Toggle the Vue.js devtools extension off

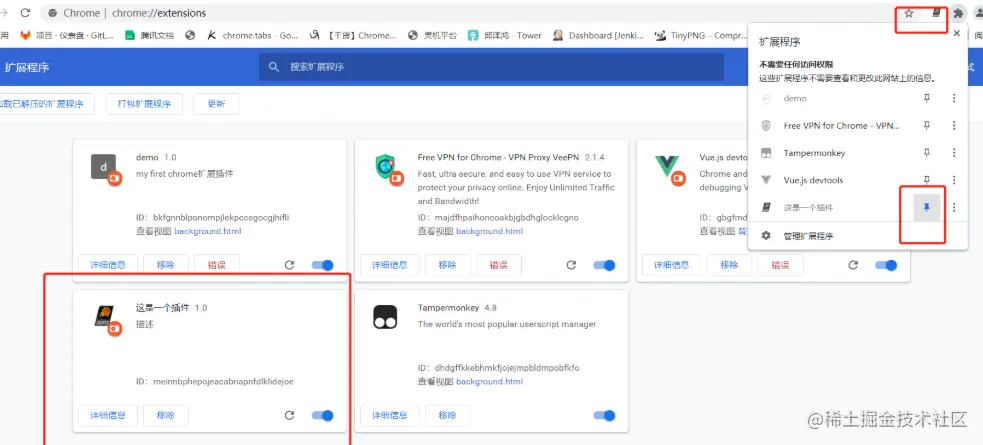tap(886, 265)
